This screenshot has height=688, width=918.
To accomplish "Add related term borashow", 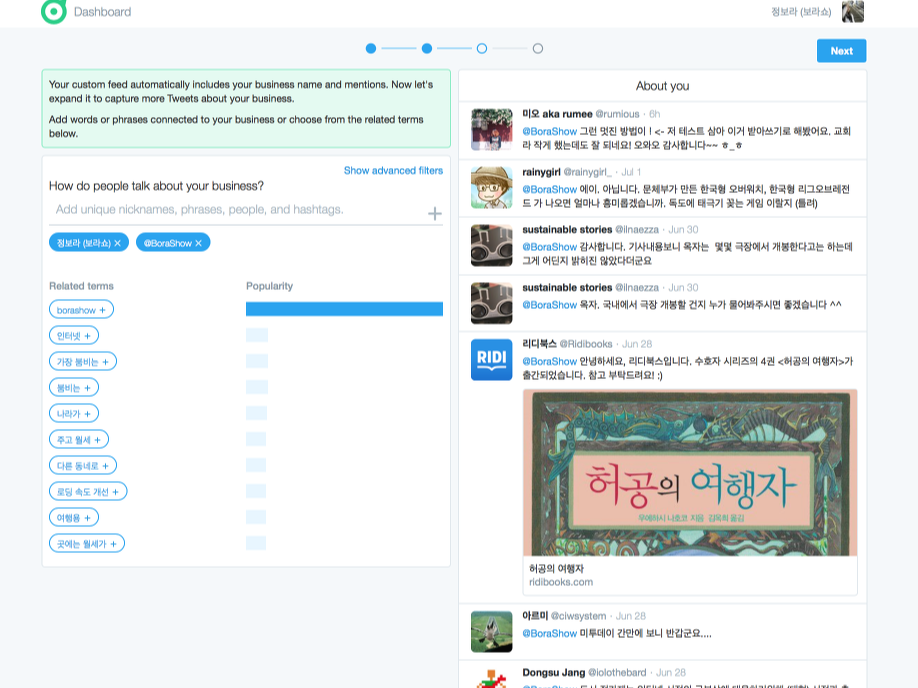I will pos(81,310).
